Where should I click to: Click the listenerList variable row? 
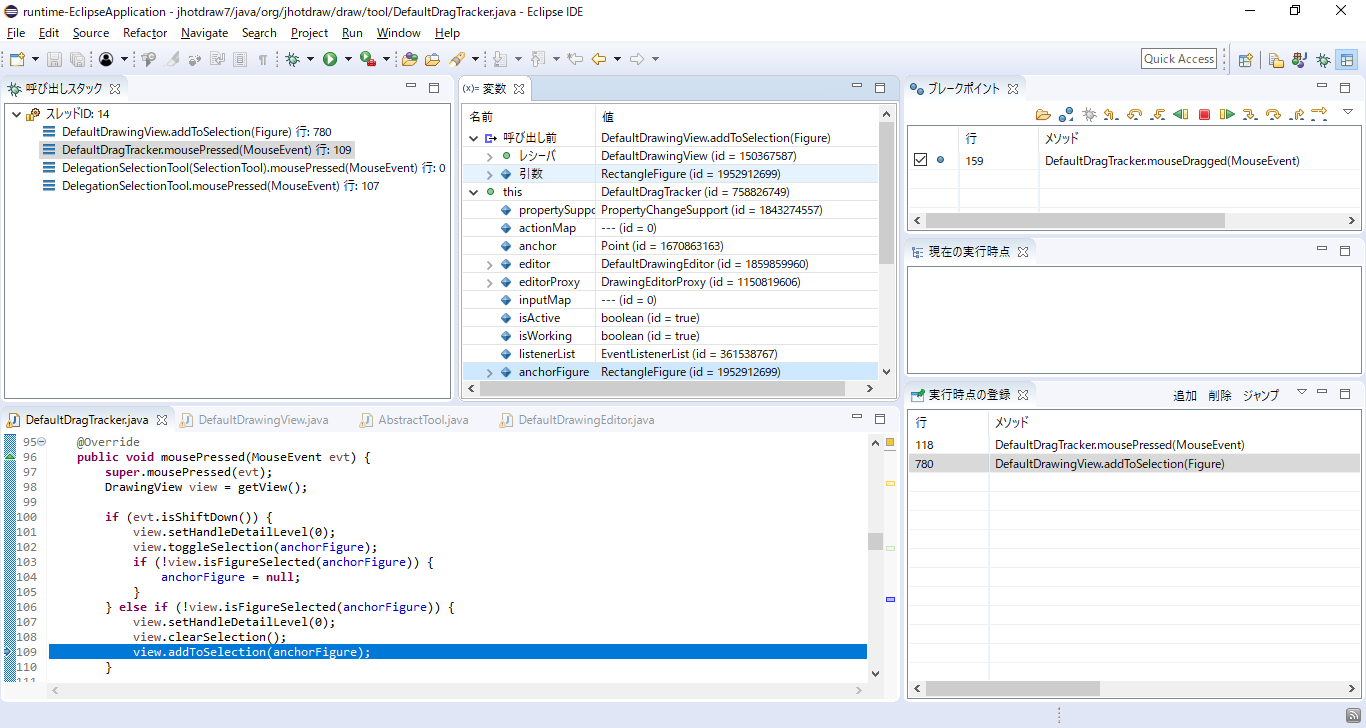tap(670, 354)
